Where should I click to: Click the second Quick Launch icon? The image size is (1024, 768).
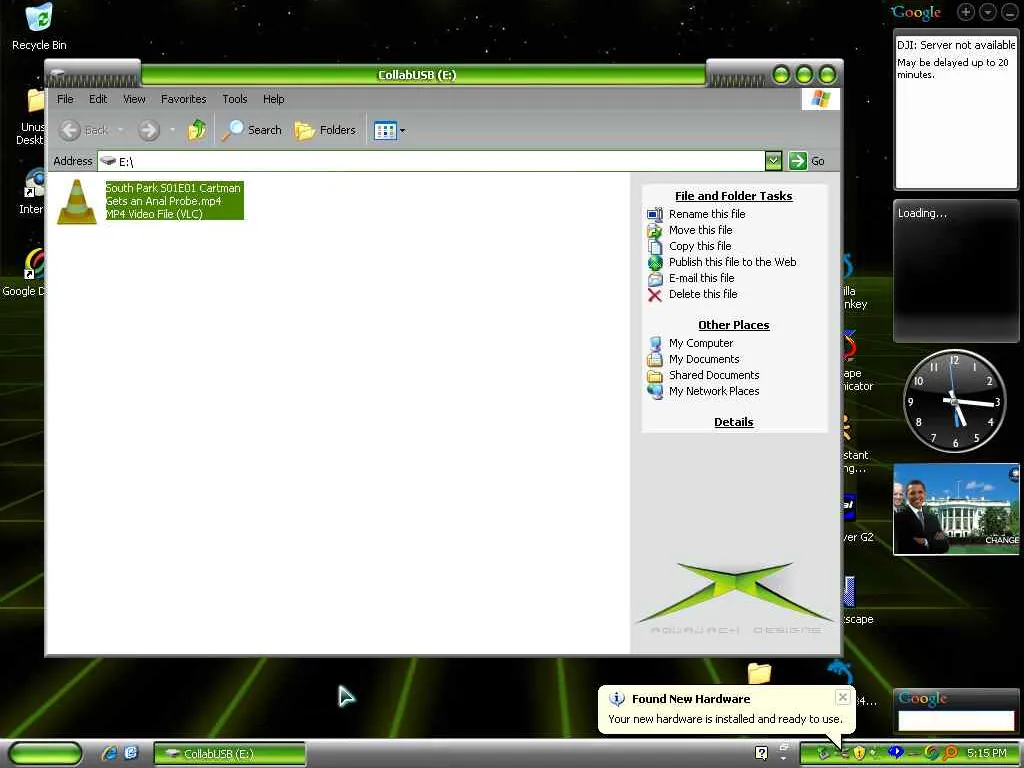point(131,754)
